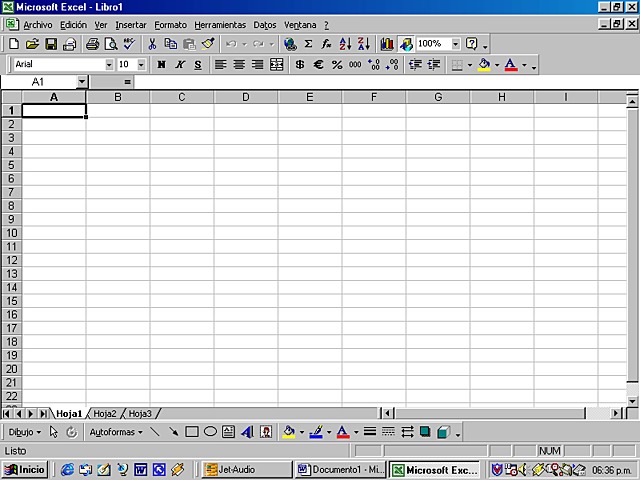Toggle align right
Viewport: 640px width, 480px height.
pos(258,64)
